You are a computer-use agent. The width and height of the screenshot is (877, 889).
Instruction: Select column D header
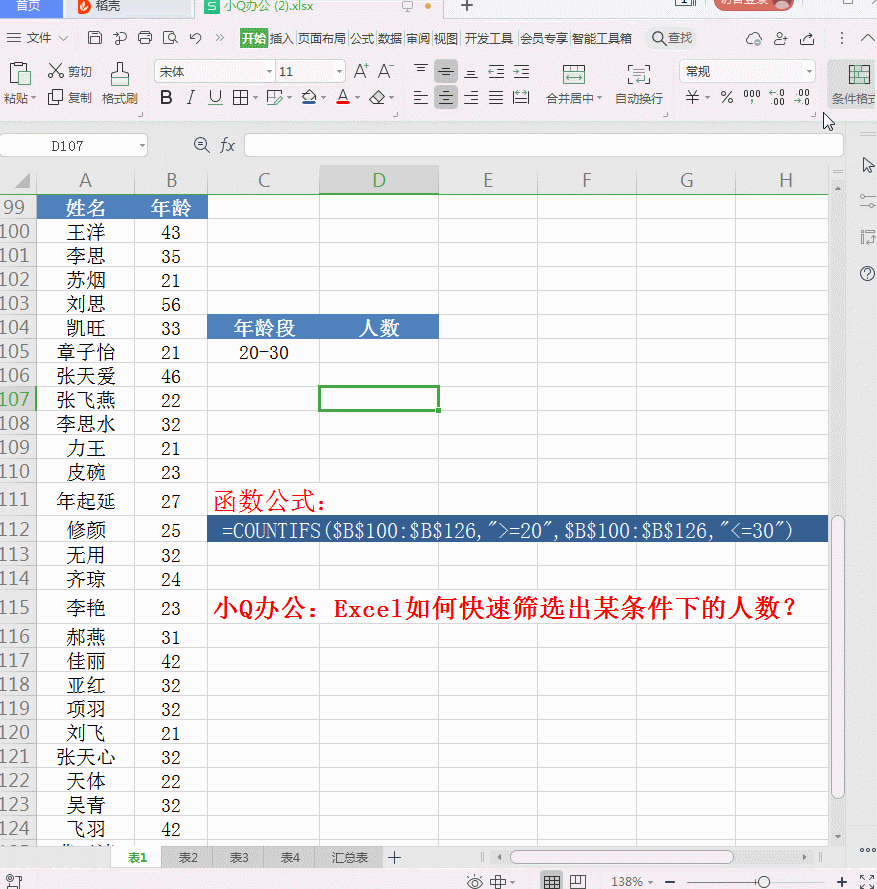pos(379,180)
